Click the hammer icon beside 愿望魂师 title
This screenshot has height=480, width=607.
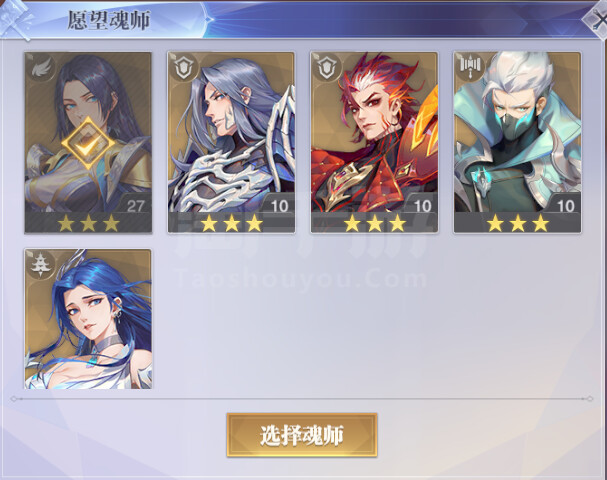click(16, 19)
